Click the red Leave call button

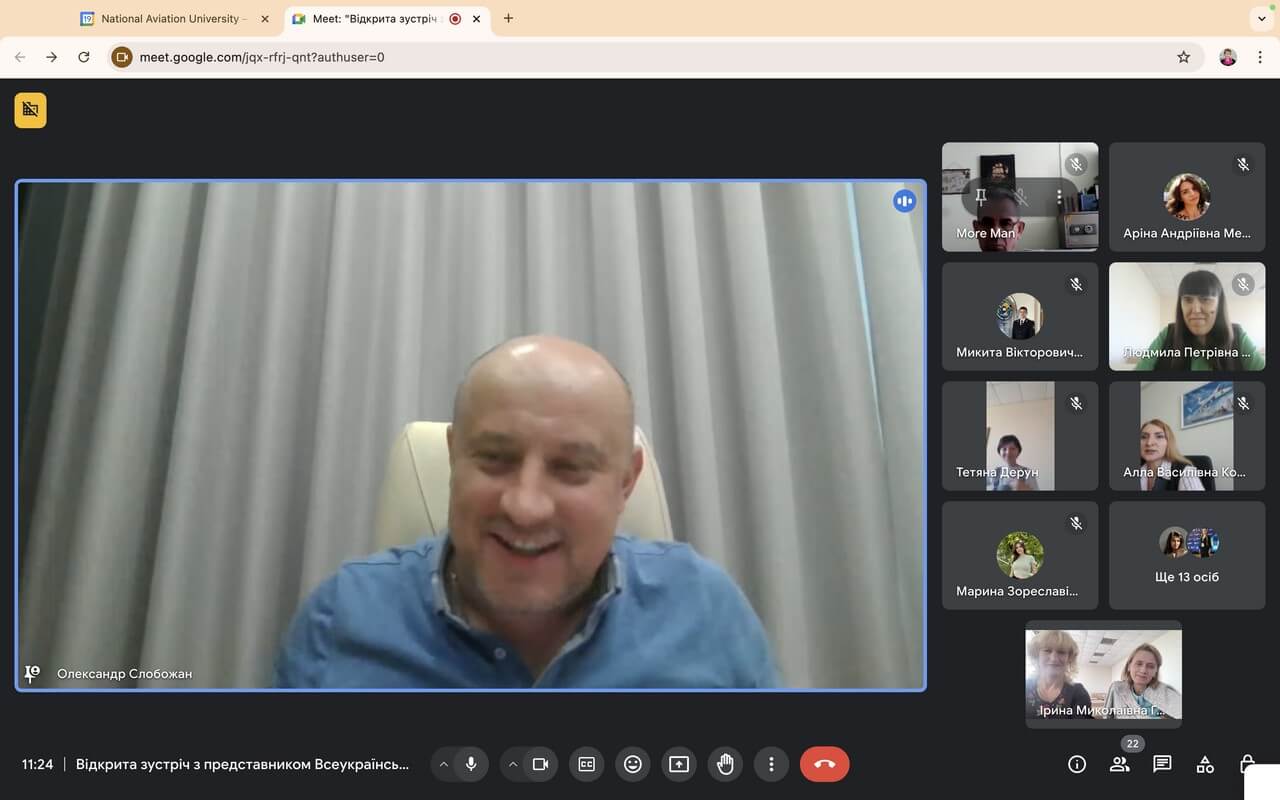point(824,764)
